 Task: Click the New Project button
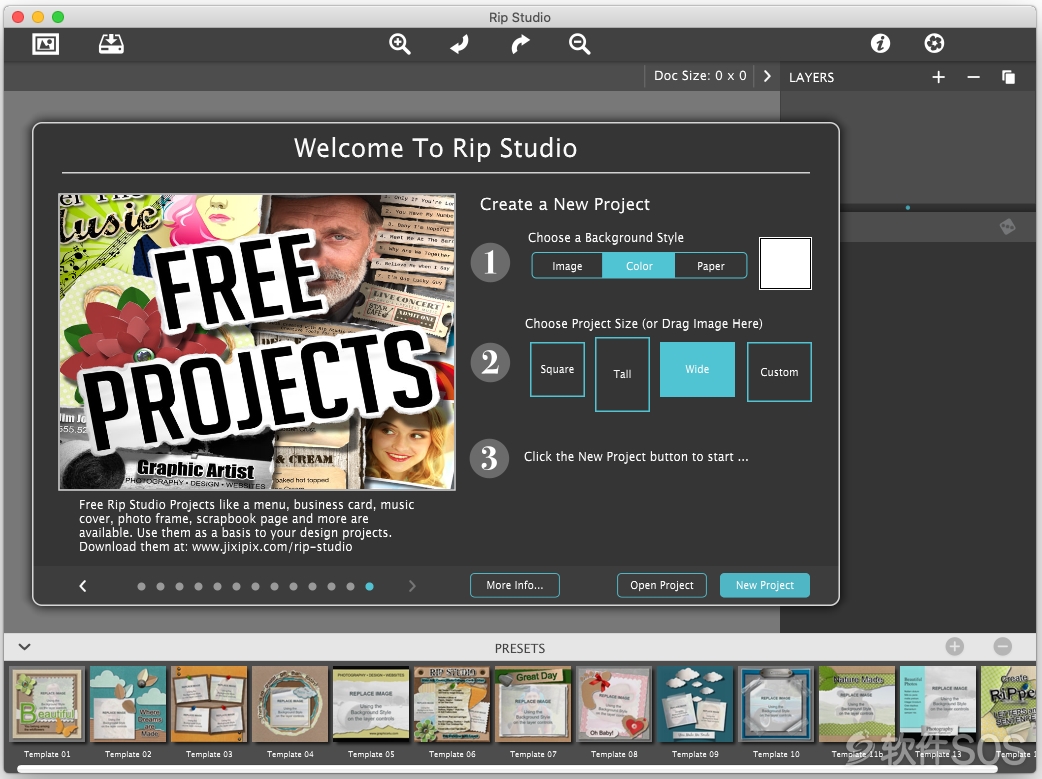(x=764, y=586)
